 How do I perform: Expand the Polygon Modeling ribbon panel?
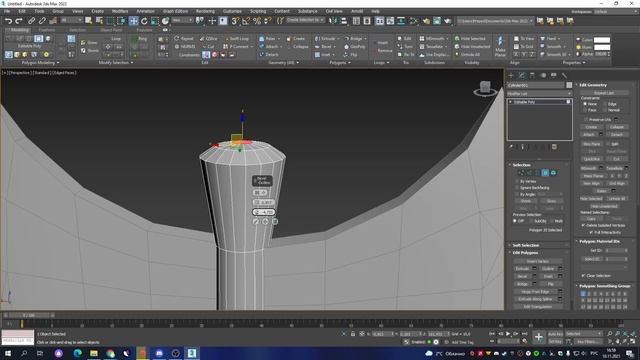tap(40, 63)
